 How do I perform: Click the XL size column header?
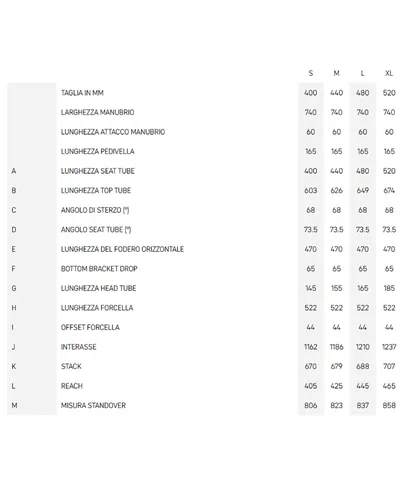click(389, 73)
